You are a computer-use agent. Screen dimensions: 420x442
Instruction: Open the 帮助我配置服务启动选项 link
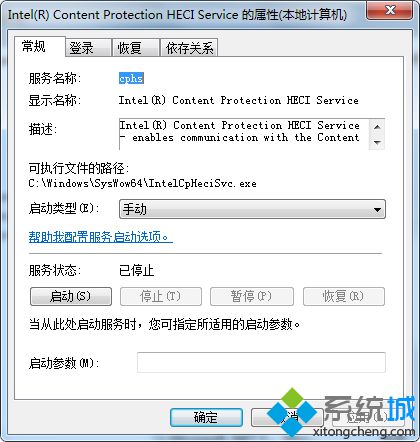click(100, 237)
